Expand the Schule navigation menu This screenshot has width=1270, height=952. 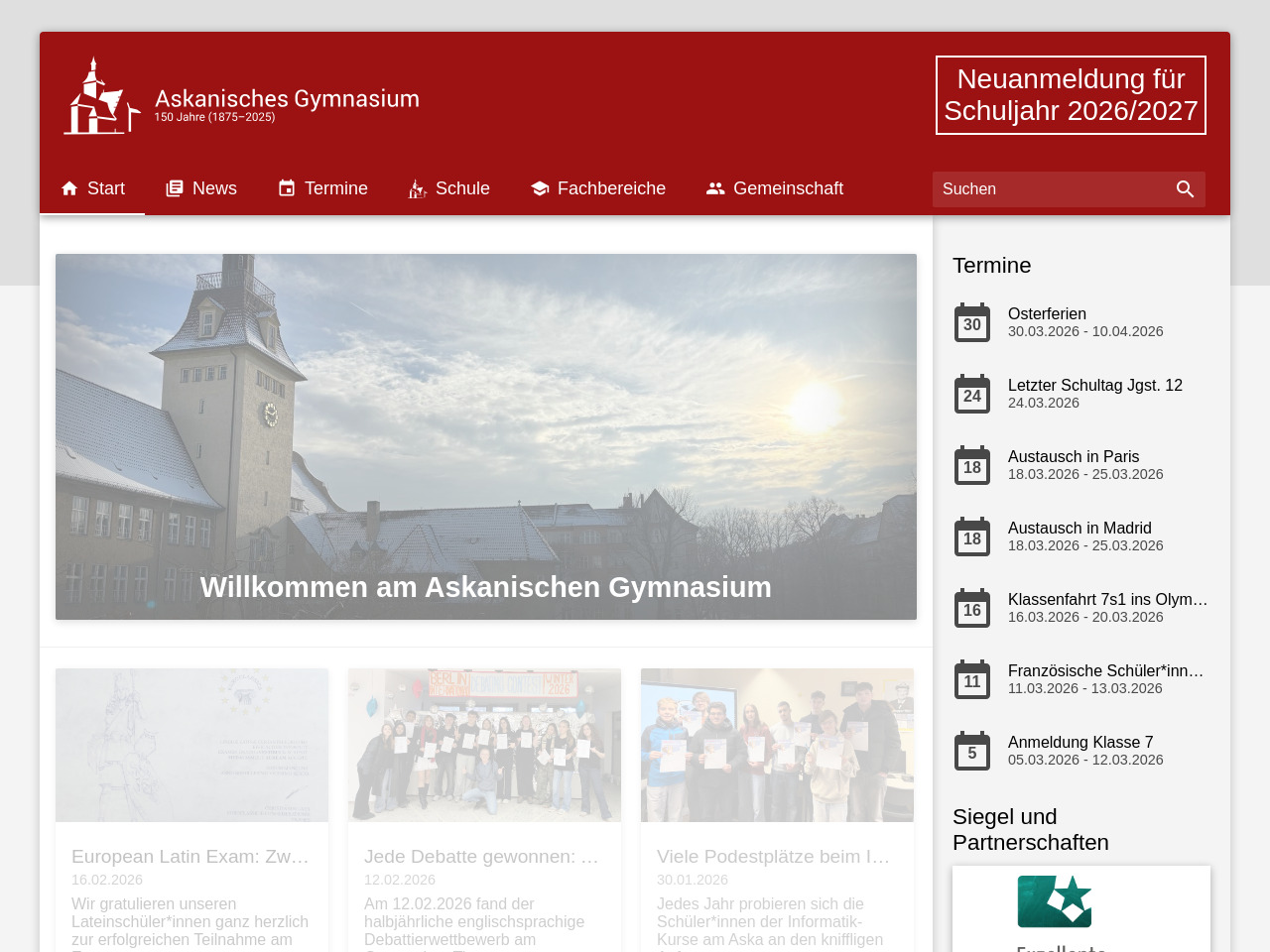(x=448, y=188)
